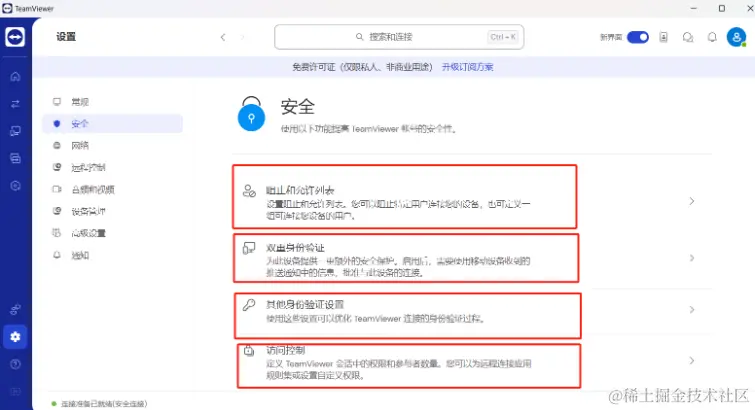Select 网络 in the settings menu
Screen dimensions: 755x410
[x=113, y=145]
